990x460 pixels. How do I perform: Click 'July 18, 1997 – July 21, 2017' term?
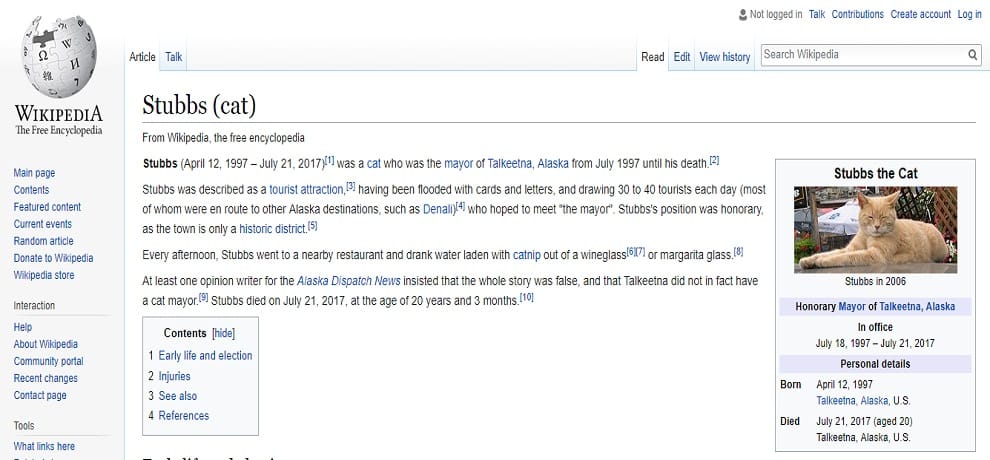875,343
